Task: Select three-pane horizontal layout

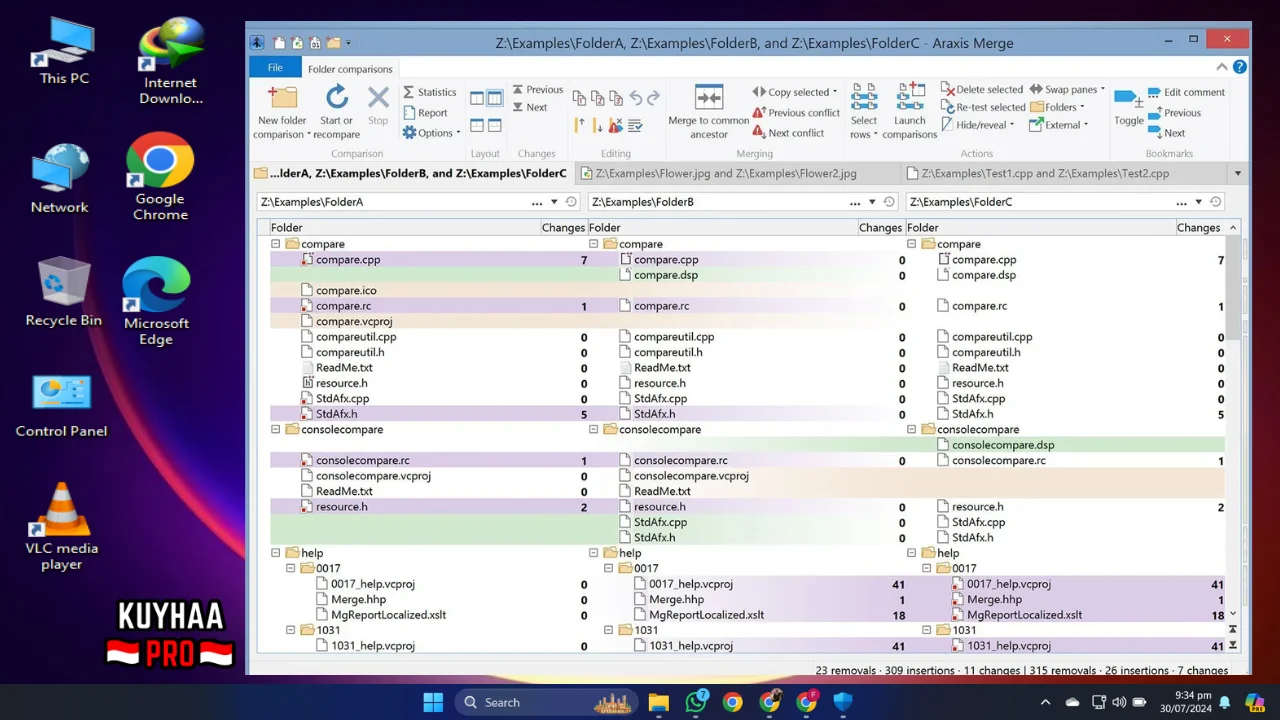Action: (x=494, y=125)
